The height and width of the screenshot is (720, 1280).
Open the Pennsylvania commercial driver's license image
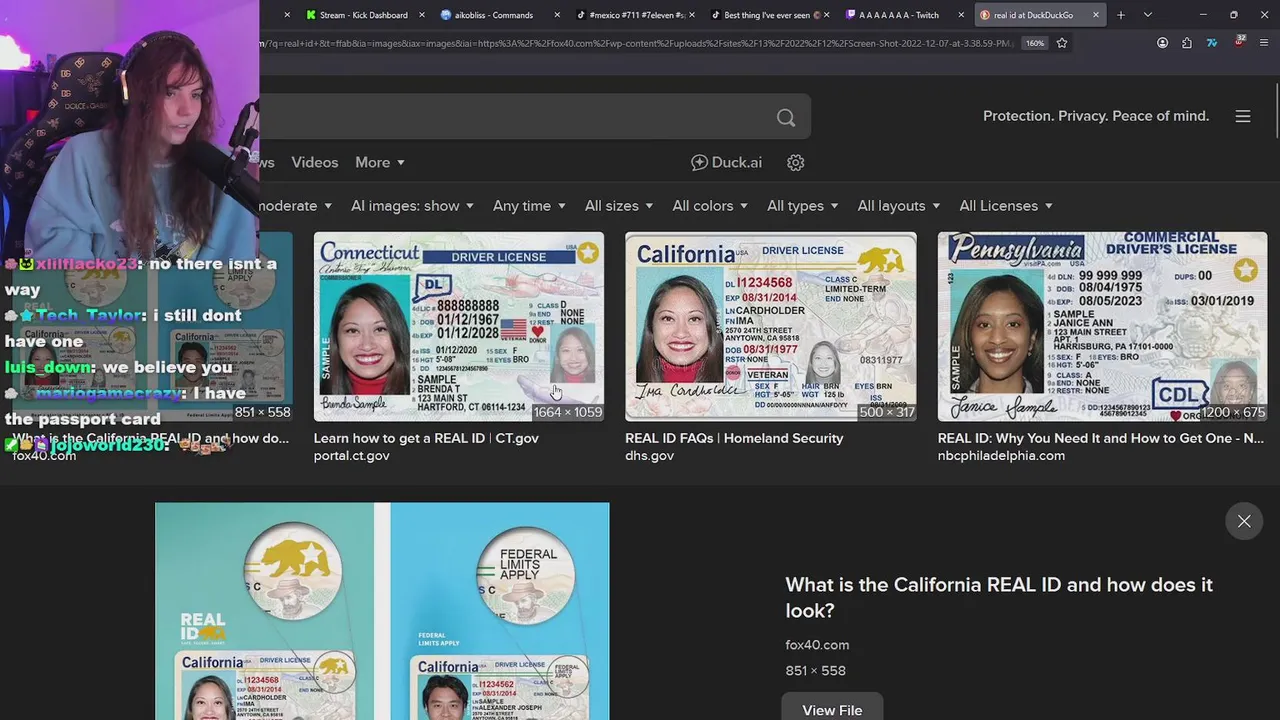[1102, 327]
